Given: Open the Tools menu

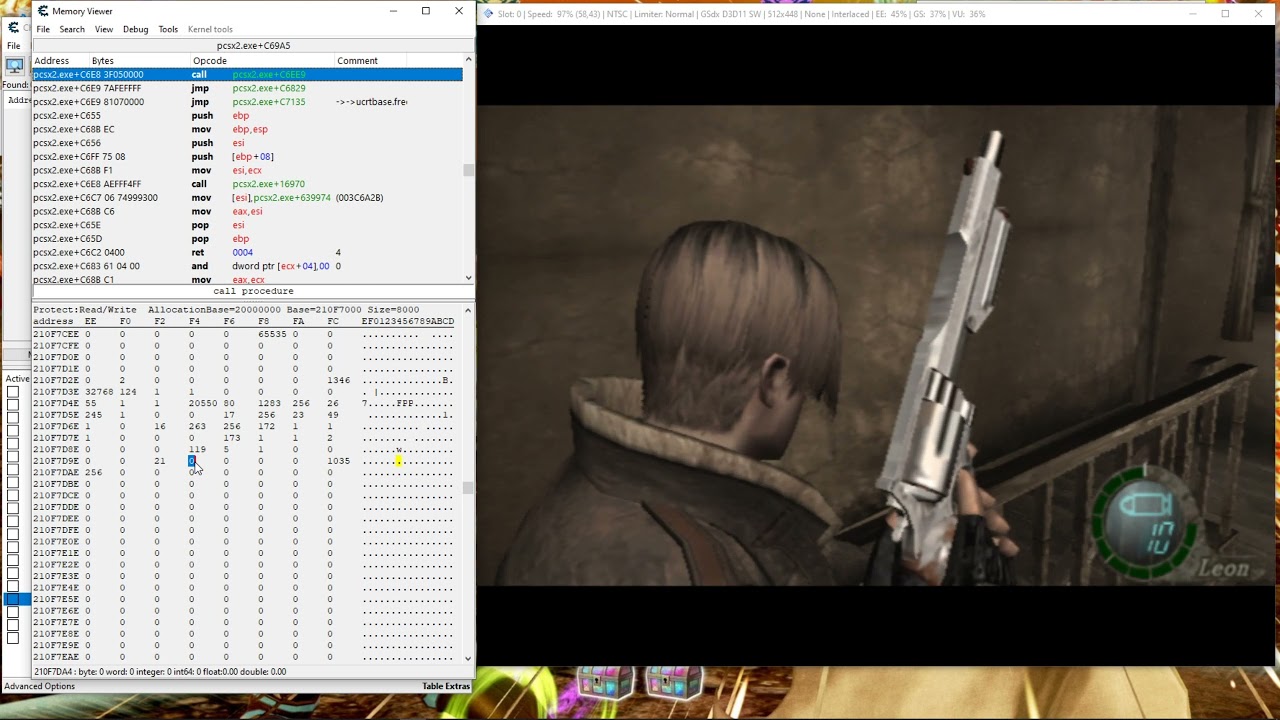Looking at the screenshot, I should [x=168, y=29].
